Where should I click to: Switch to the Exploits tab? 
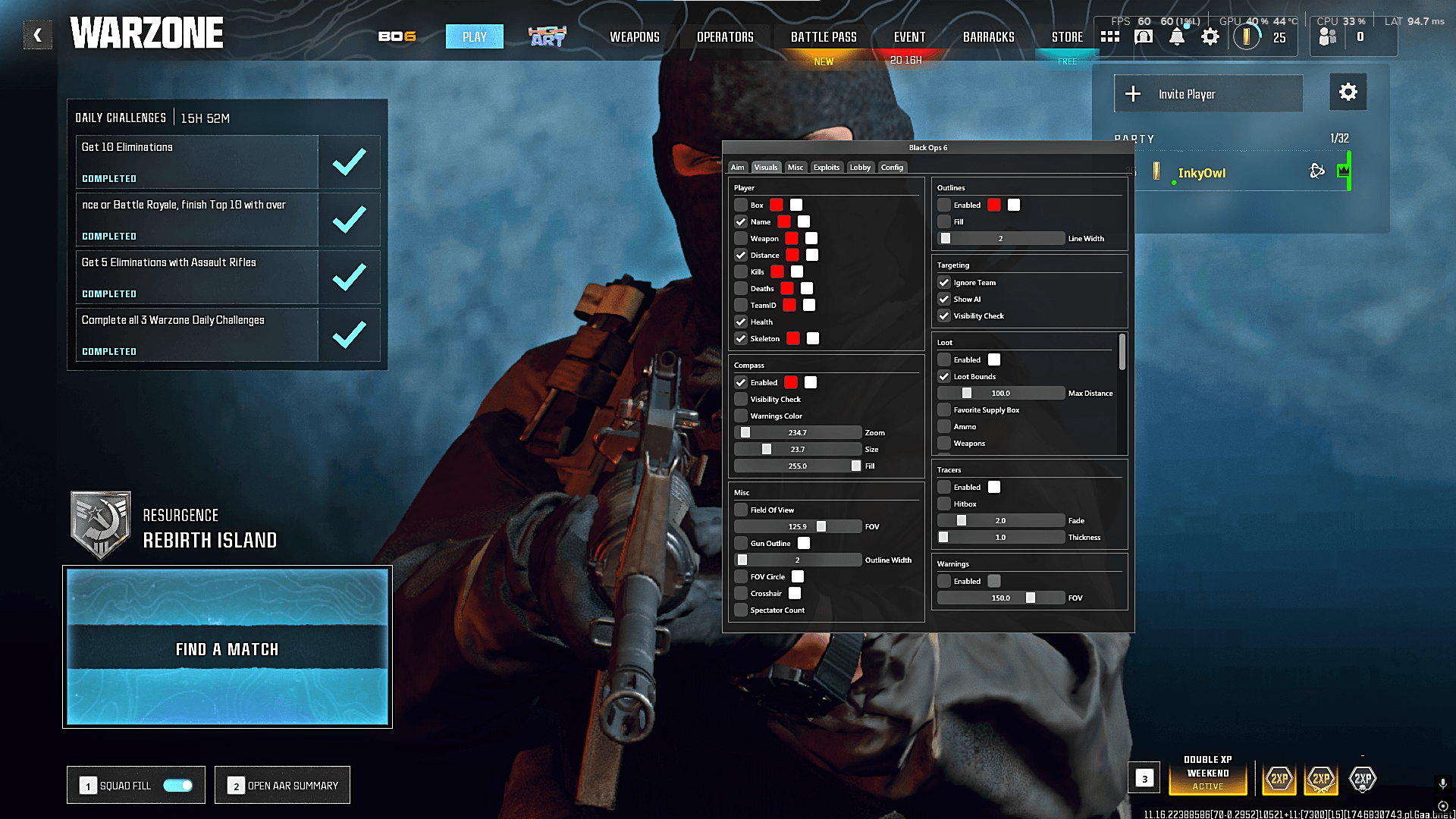827,167
